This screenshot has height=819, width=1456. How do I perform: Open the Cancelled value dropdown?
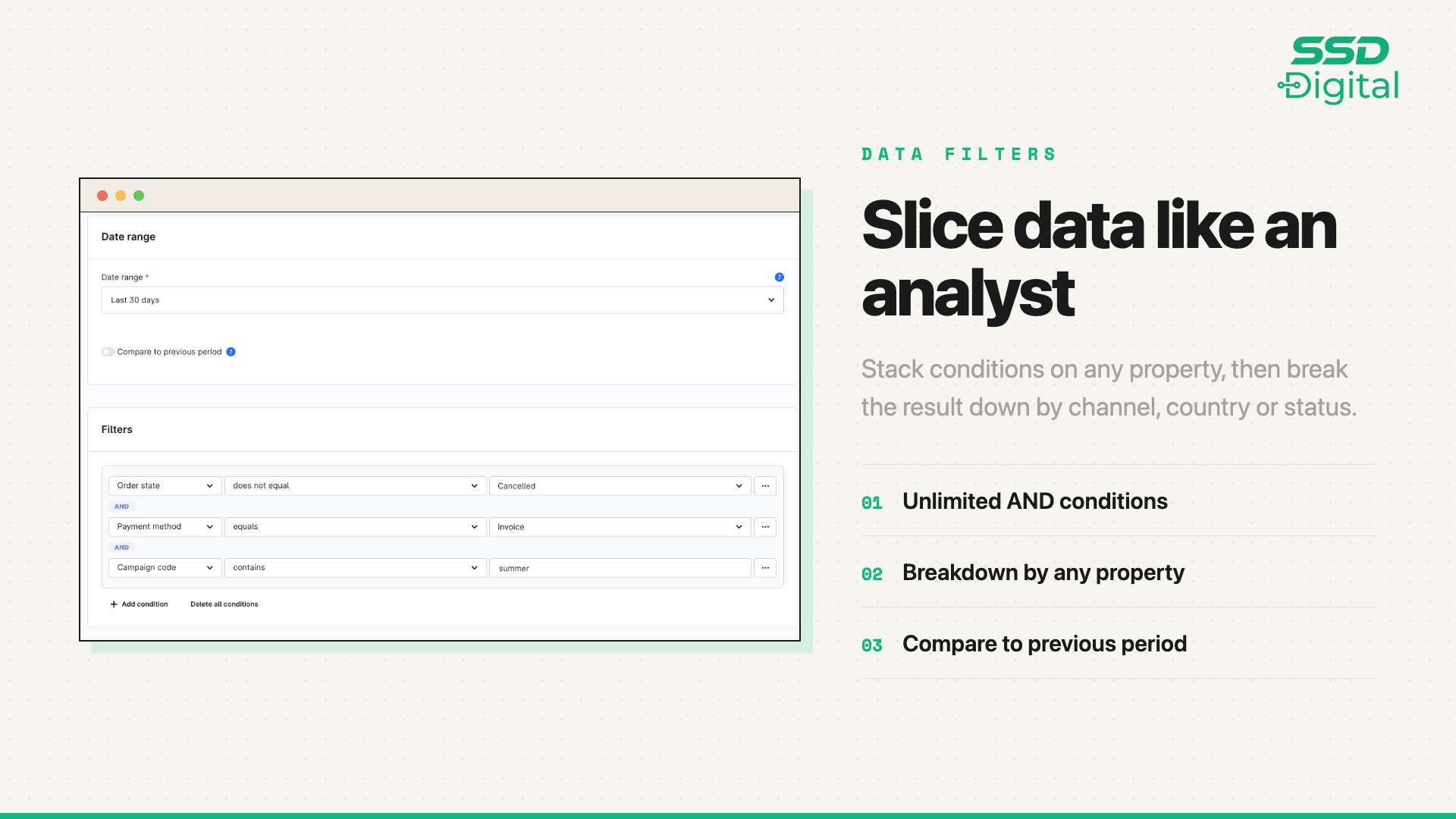(620, 486)
